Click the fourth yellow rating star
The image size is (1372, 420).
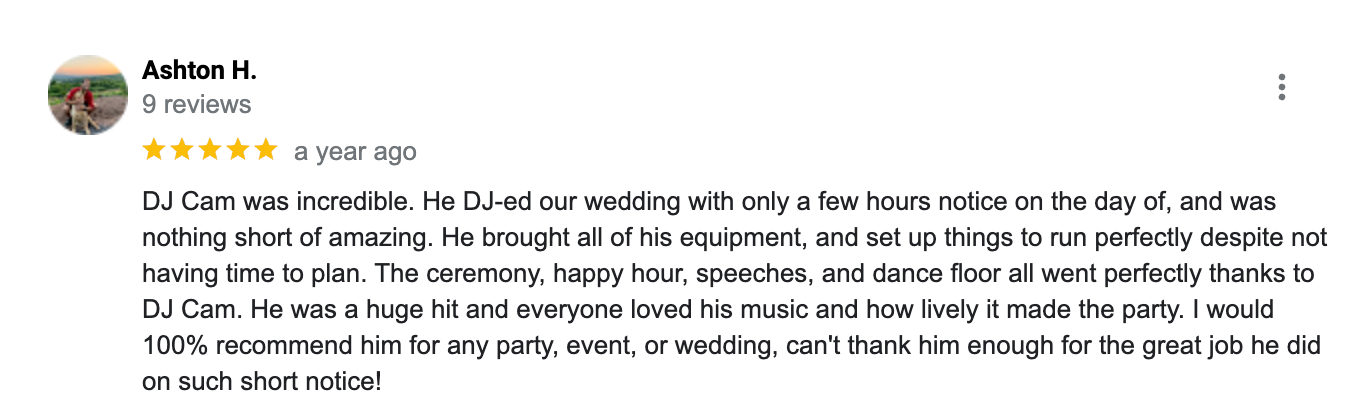point(238,150)
